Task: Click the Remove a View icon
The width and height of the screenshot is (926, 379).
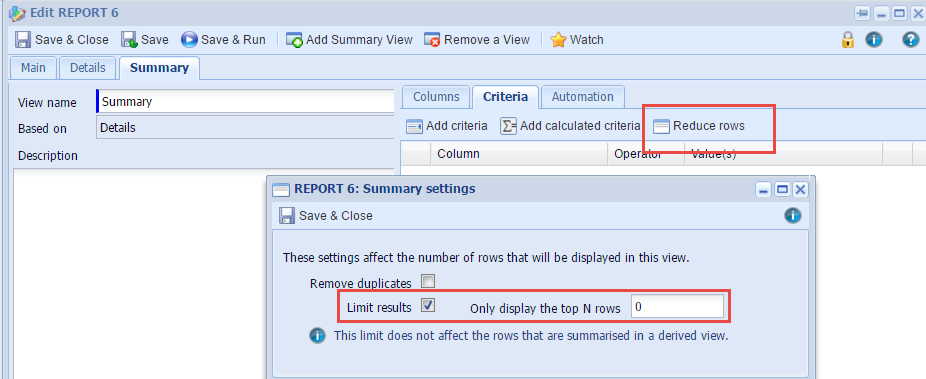Action: 432,40
